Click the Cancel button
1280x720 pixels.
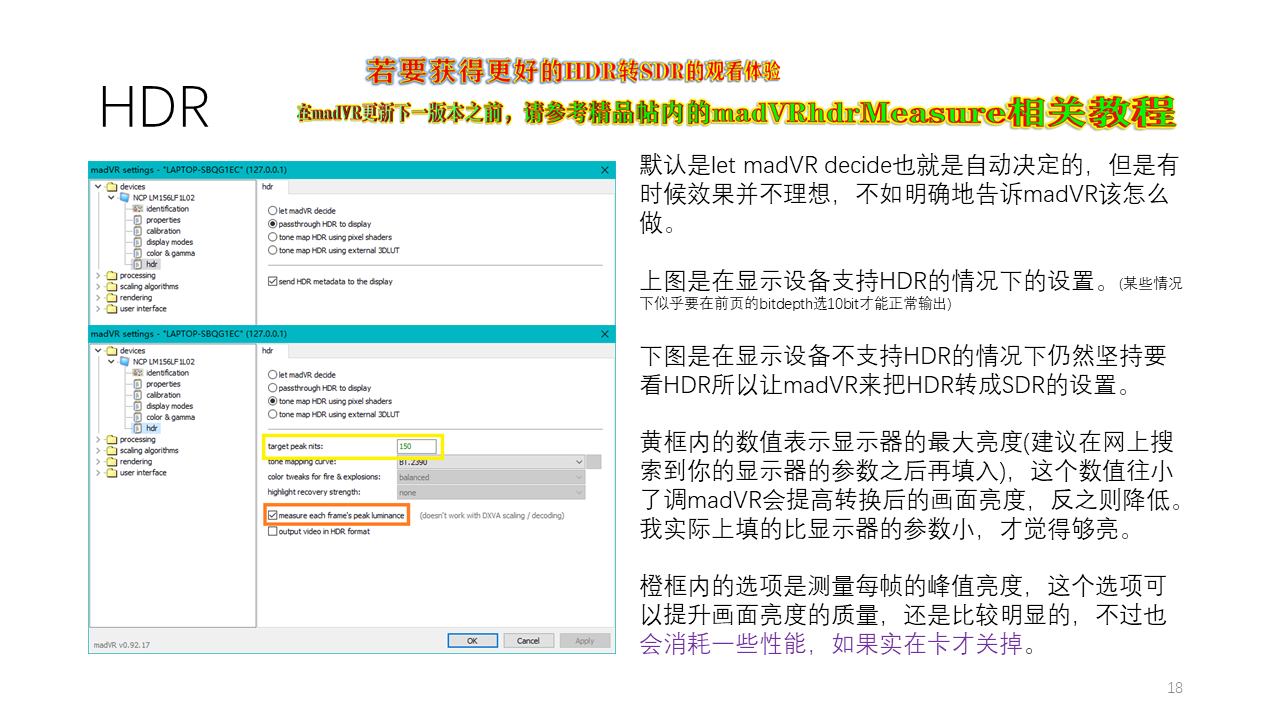(528, 640)
